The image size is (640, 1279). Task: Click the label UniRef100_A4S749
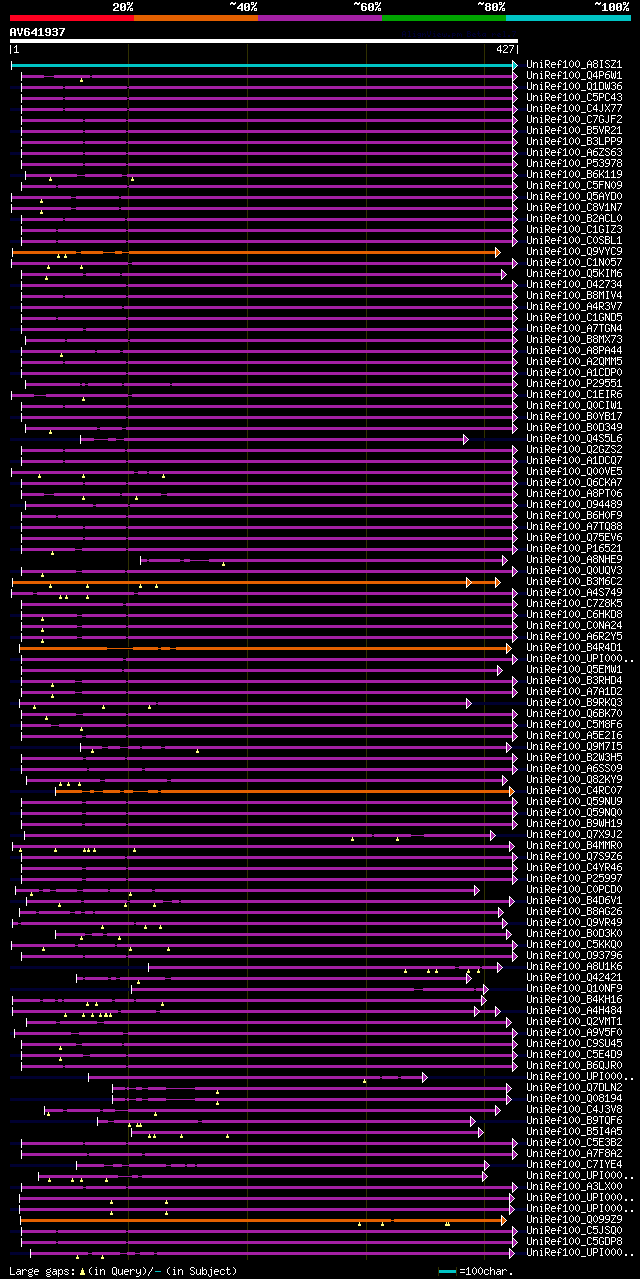click(x=574, y=593)
